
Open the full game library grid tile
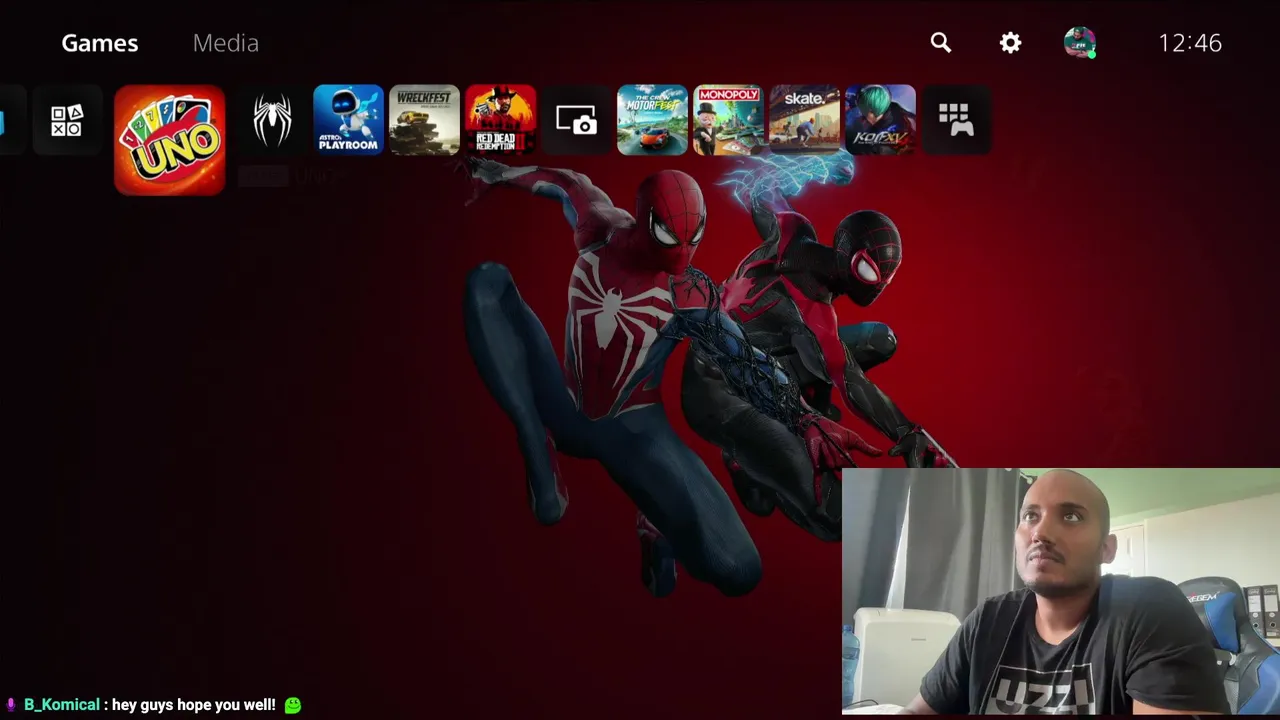956,120
